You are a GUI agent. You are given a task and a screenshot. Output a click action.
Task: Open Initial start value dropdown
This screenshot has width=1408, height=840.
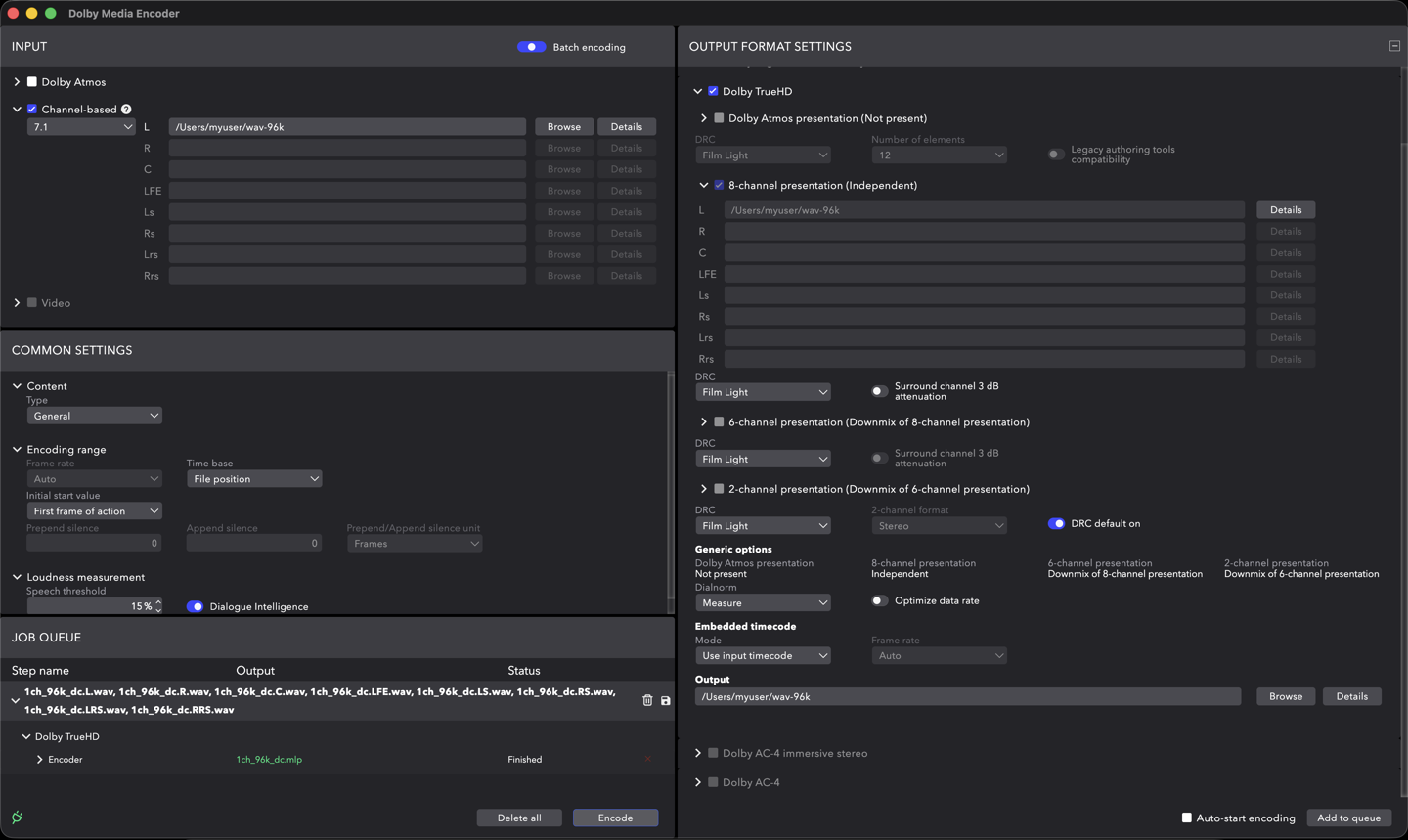pyautogui.click(x=94, y=511)
